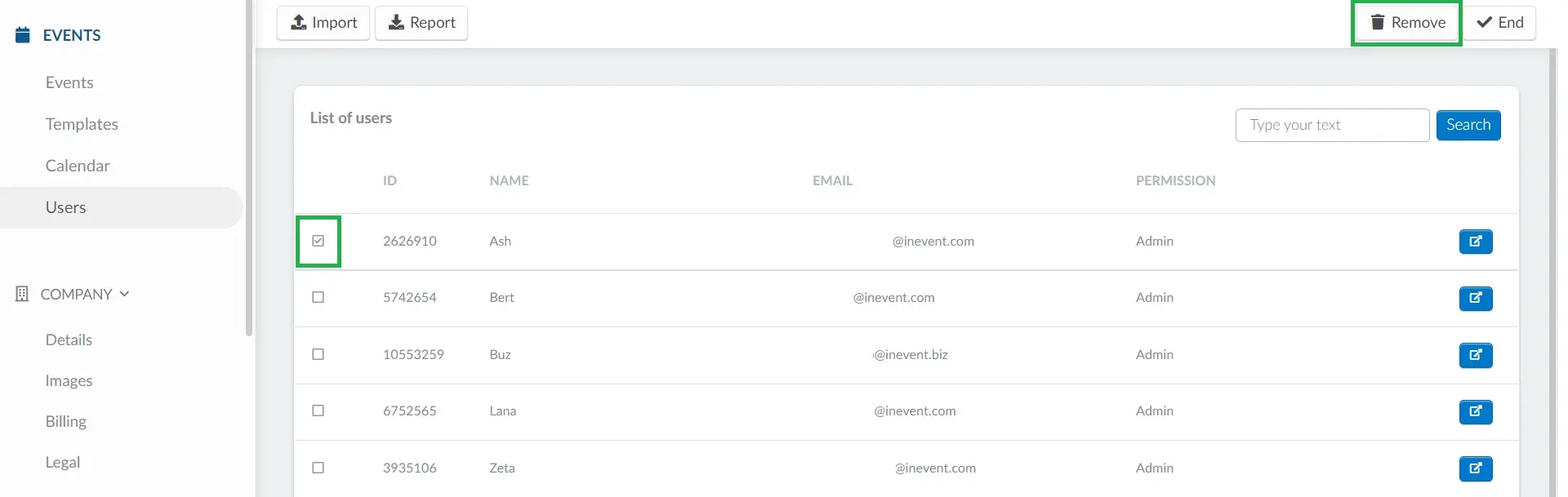Tick the checkbox next to Buz
The width and height of the screenshot is (1568, 497).
(x=318, y=354)
